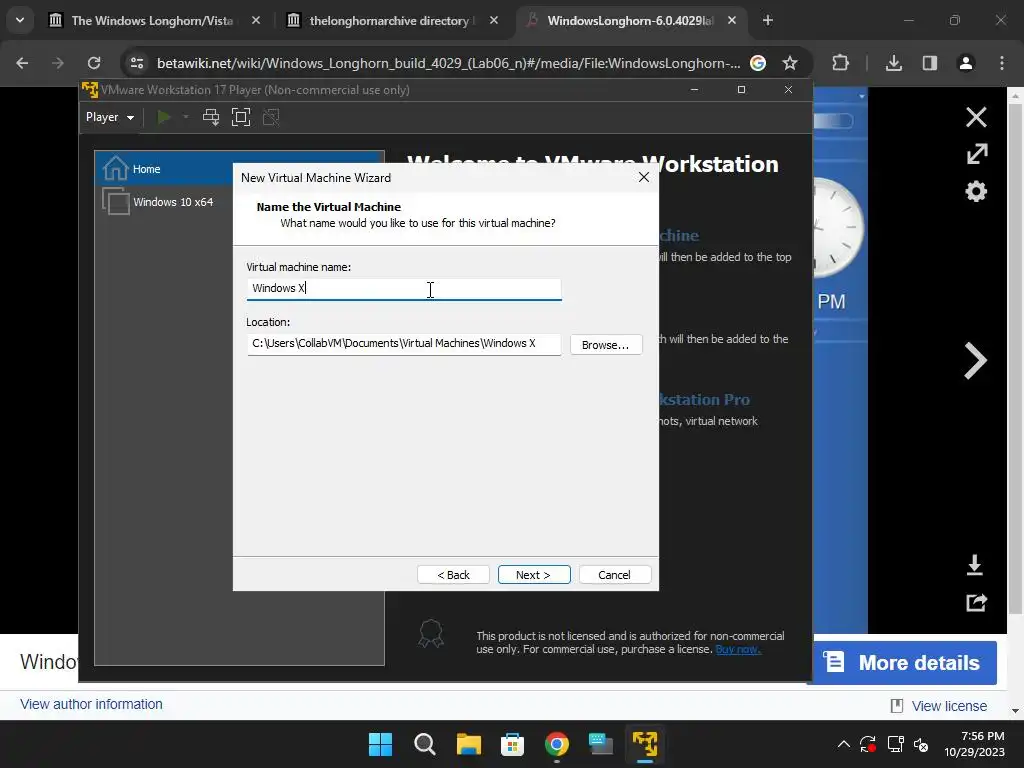The image size is (1024, 768).
Task: Click the View license link
Action: pos(949,706)
